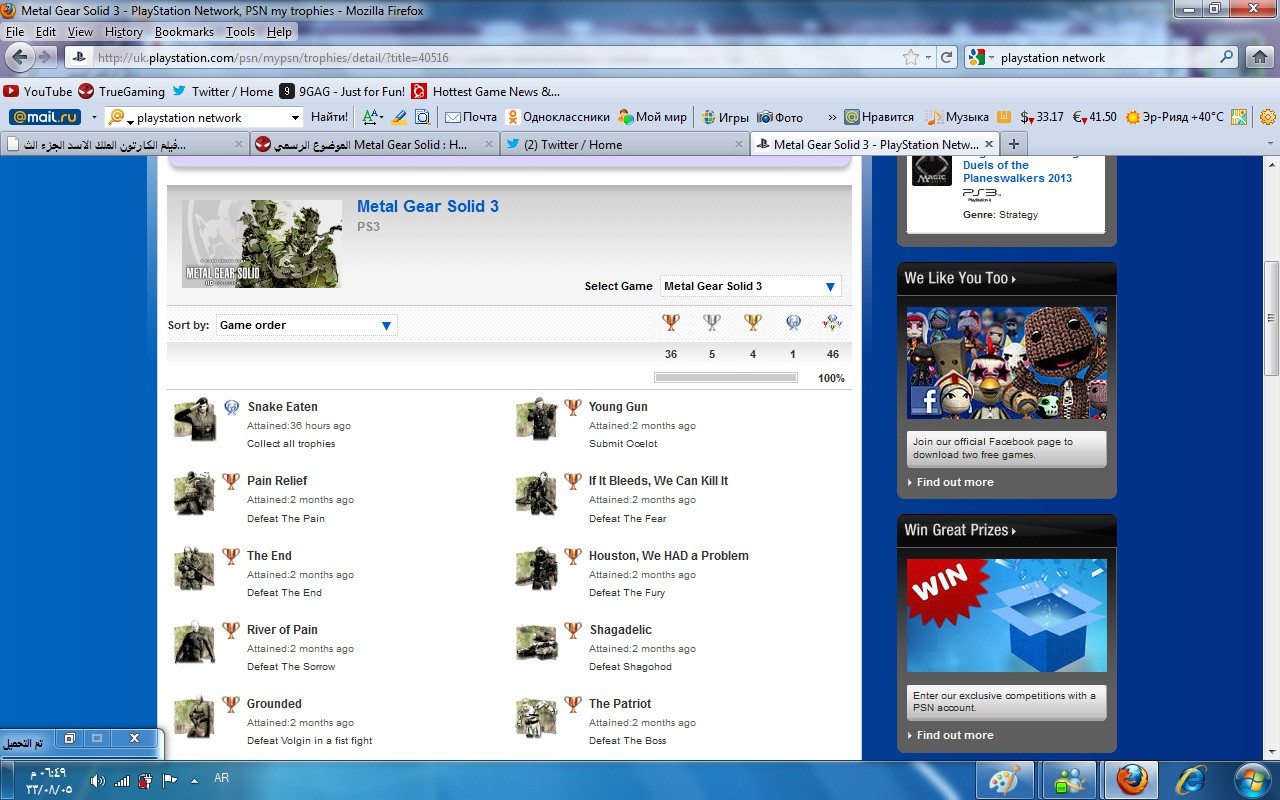The image size is (1280, 800).
Task: Click the bronze trophy icon beside Shagadelic
Action: click(x=573, y=630)
